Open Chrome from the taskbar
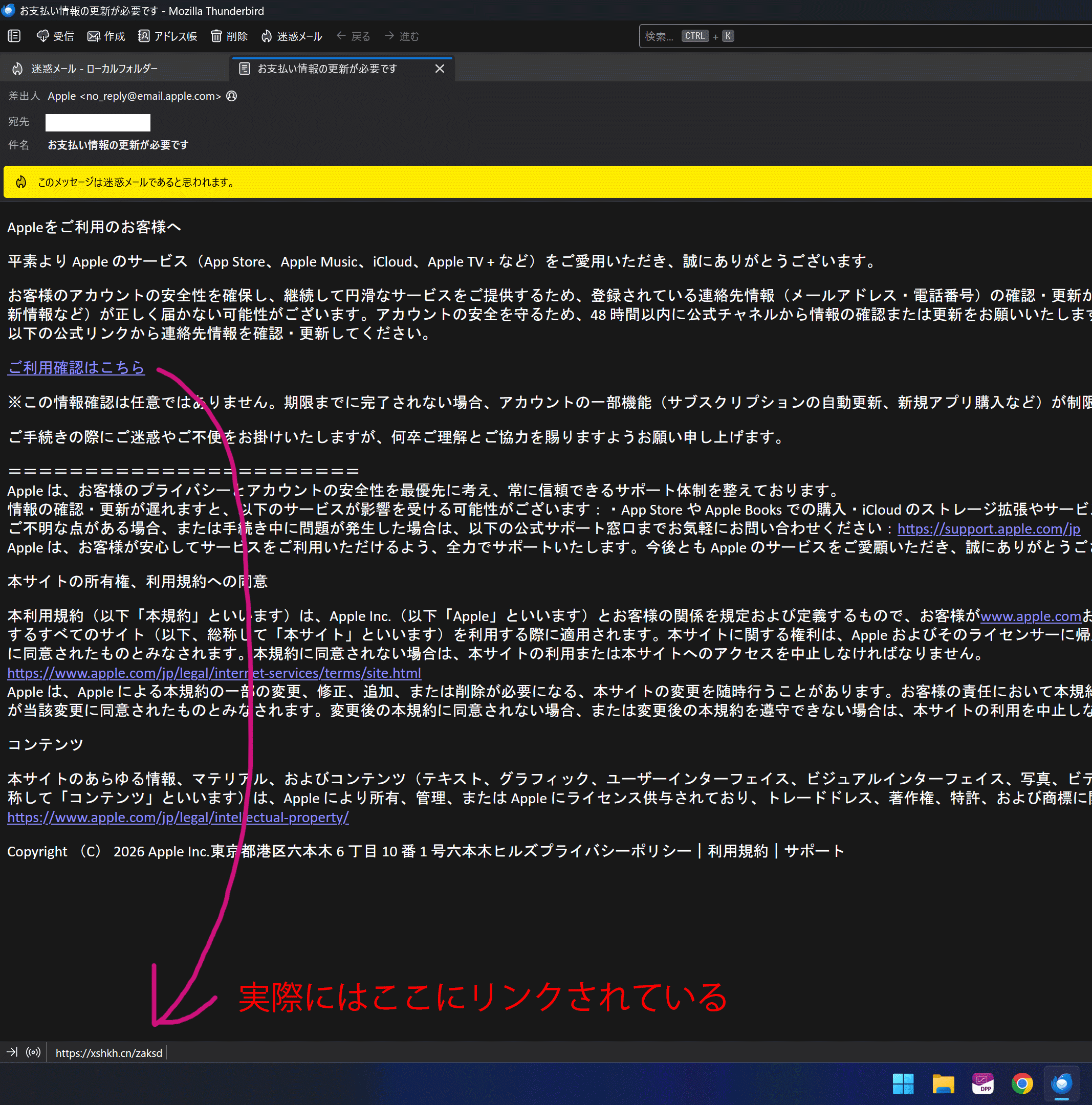This screenshot has width=1092, height=1105. click(1022, 1084)
